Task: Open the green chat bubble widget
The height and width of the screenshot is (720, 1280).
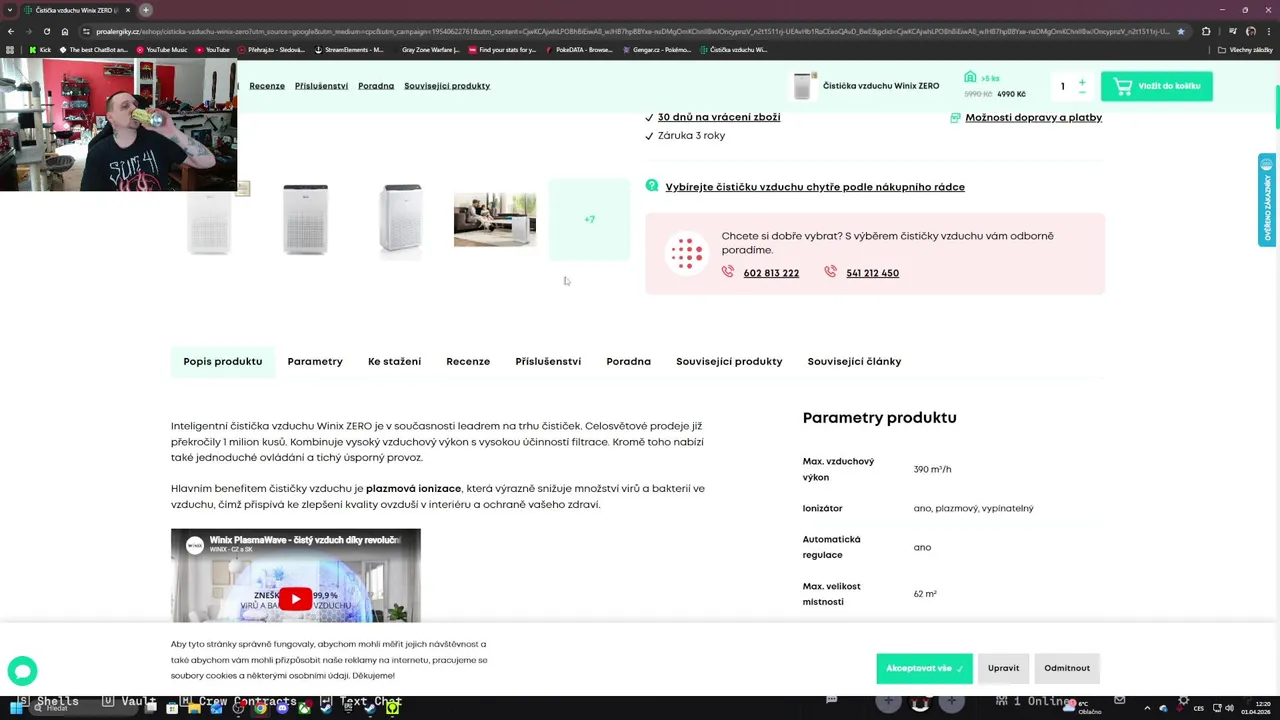Action: coord(22,671)
